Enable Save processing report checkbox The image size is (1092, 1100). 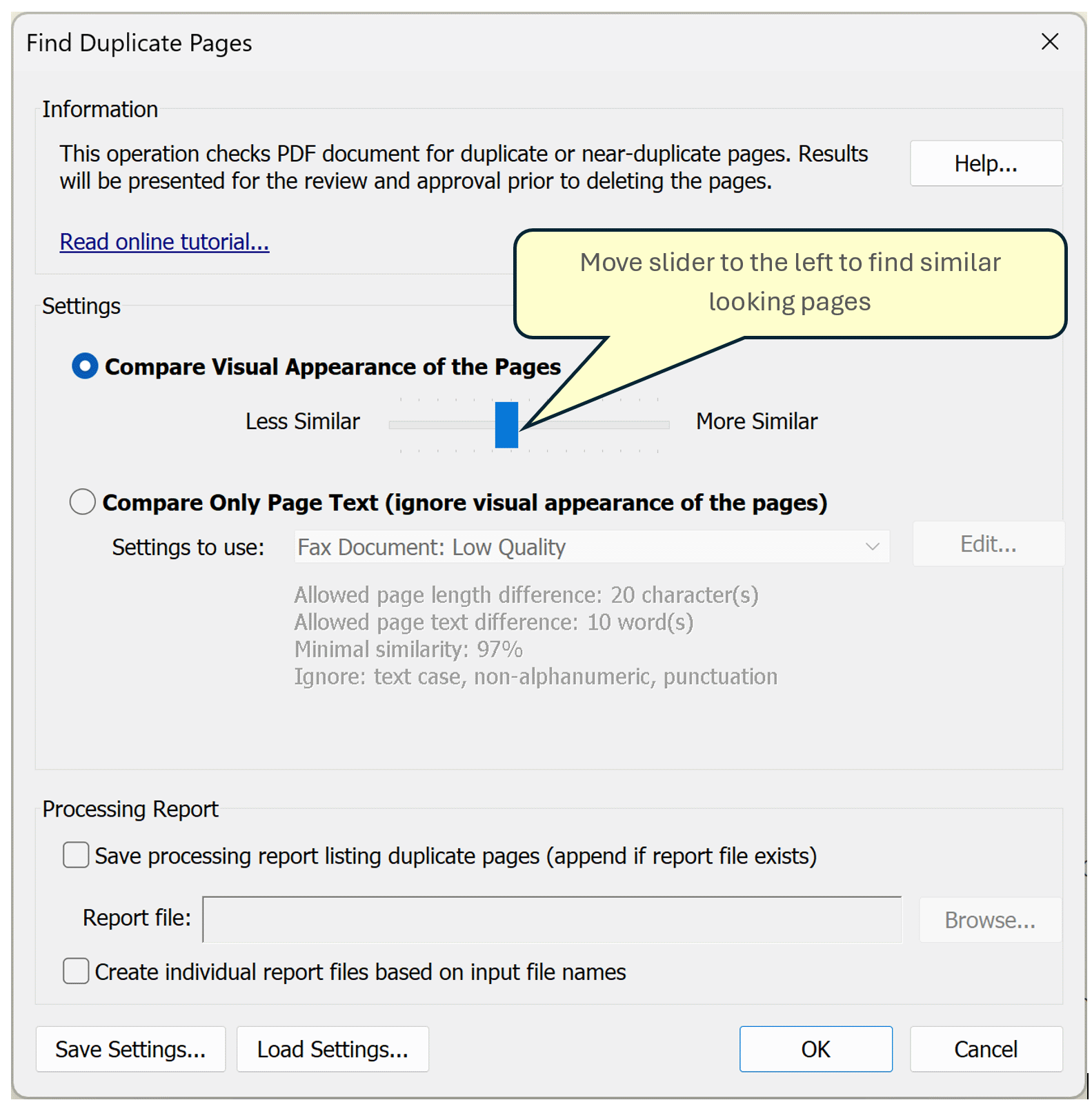tap(76, 855)
